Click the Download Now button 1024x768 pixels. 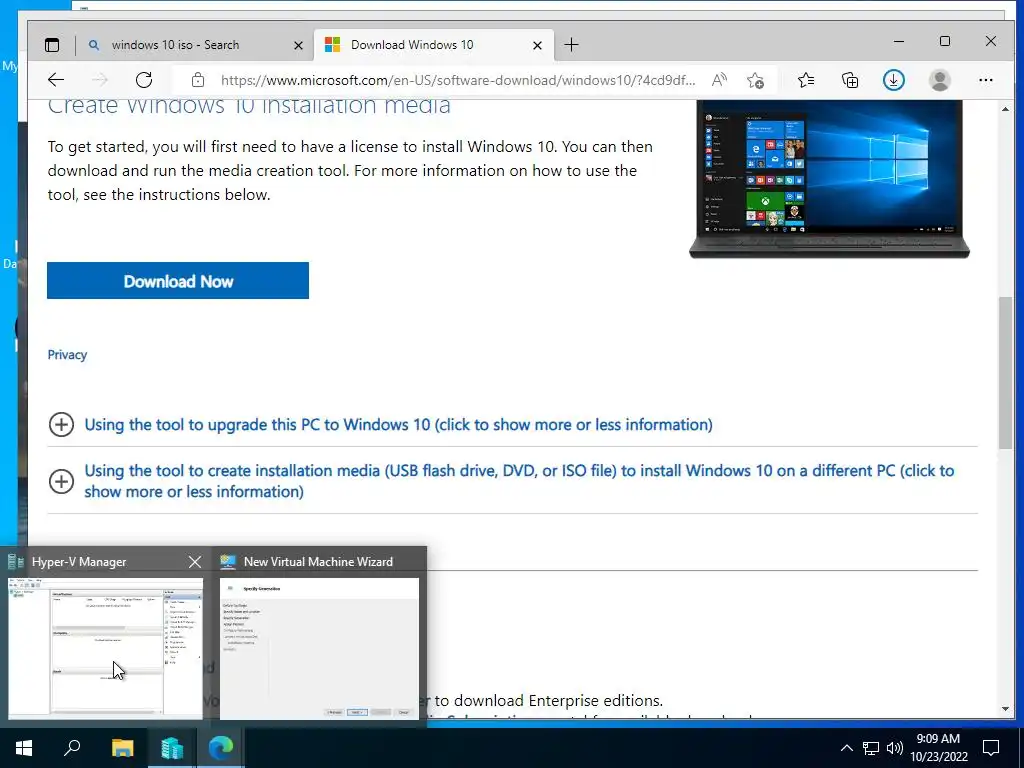(178, 281)
